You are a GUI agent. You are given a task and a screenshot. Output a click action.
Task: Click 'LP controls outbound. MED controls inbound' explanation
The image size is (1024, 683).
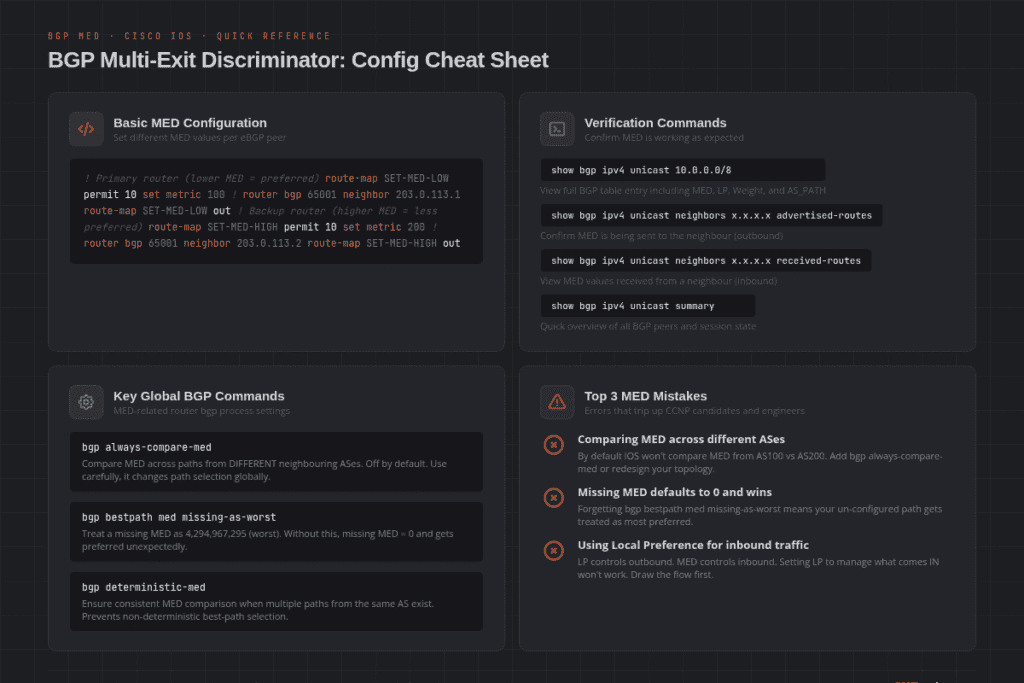point(758,568)
